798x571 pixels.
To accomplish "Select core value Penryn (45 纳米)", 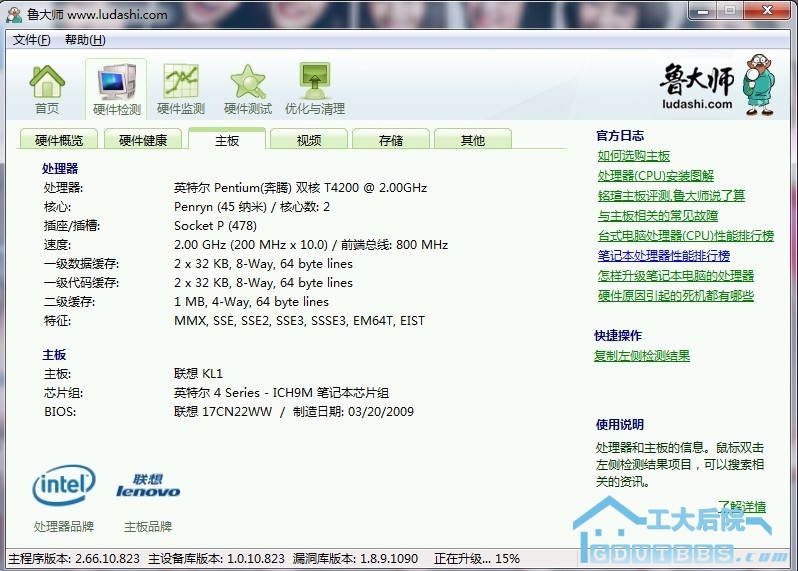I will [252, 207].
